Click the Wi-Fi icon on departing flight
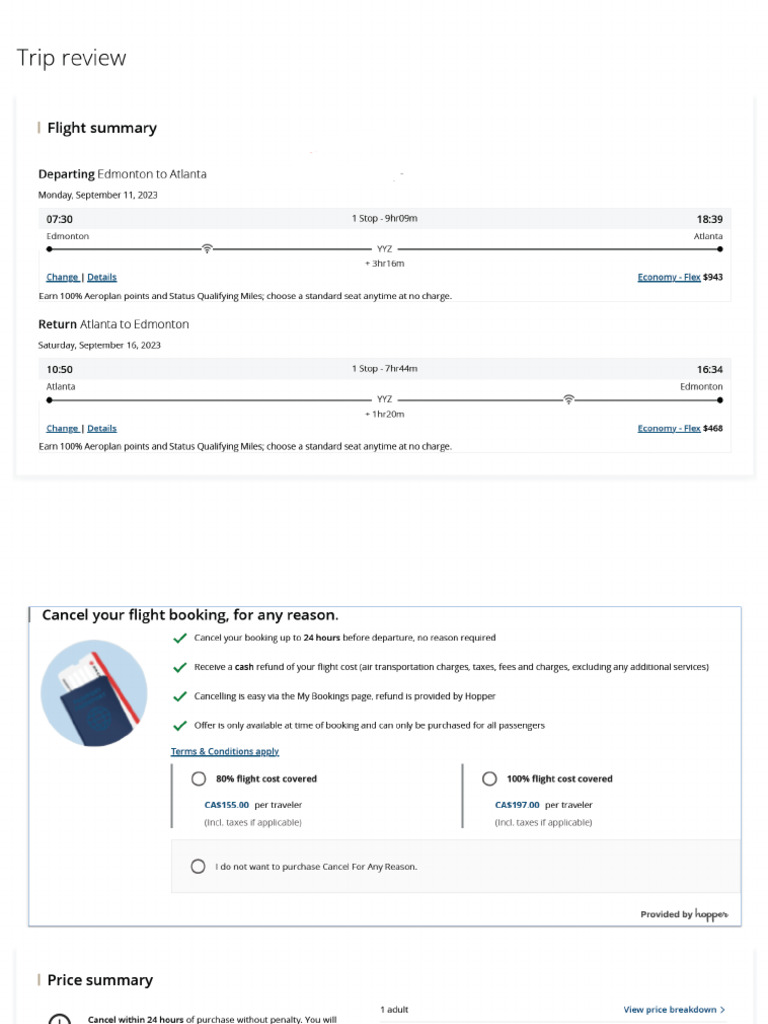This screenshot has height=1024, width=768. pyautogui.click(x=207, y=248)
